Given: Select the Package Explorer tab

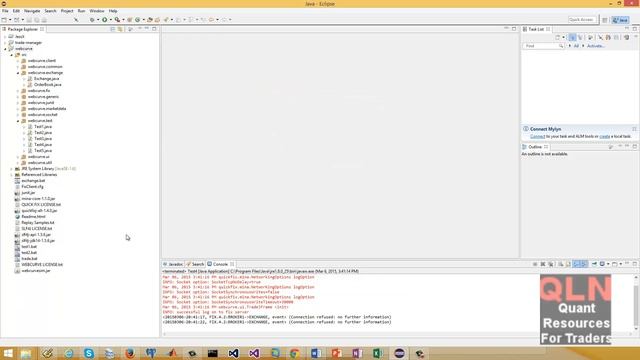Looking at the screenshot, I should [23, 29].
